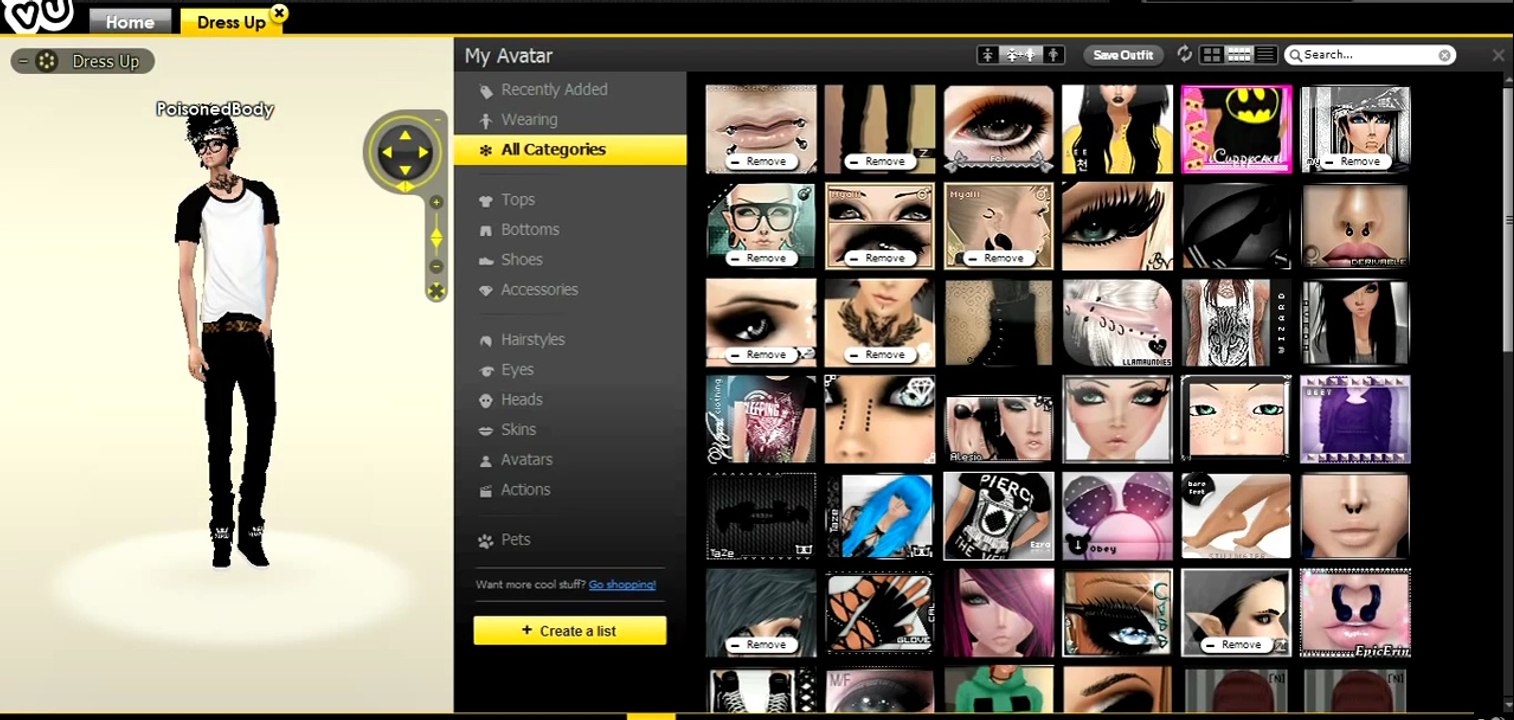The height and width of the screenshot is (720, 1514).
Task: Remove the pierced lips item
Action: pyautogui.click(x=759, y=161)
